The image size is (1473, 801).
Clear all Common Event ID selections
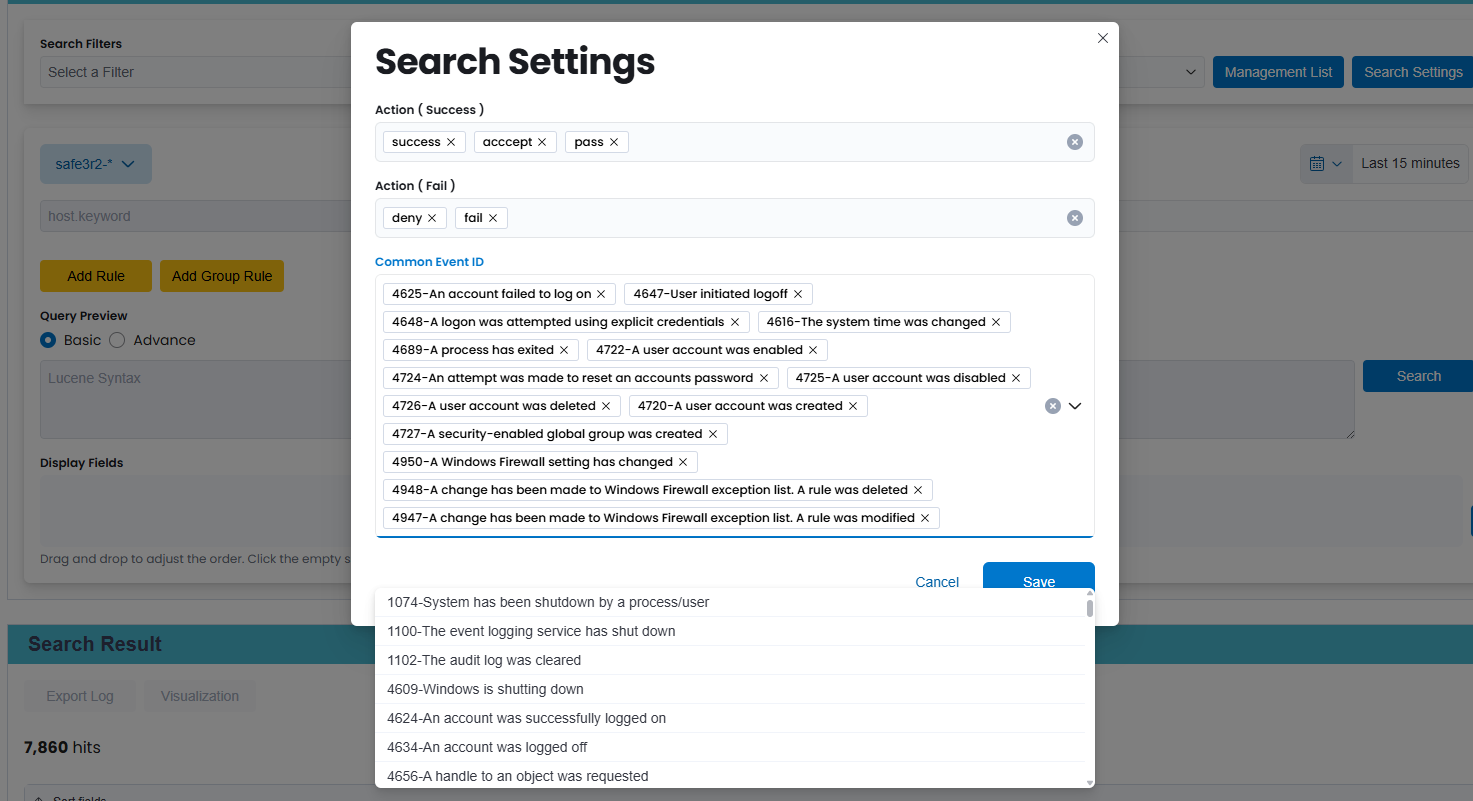click(1053, 406)
